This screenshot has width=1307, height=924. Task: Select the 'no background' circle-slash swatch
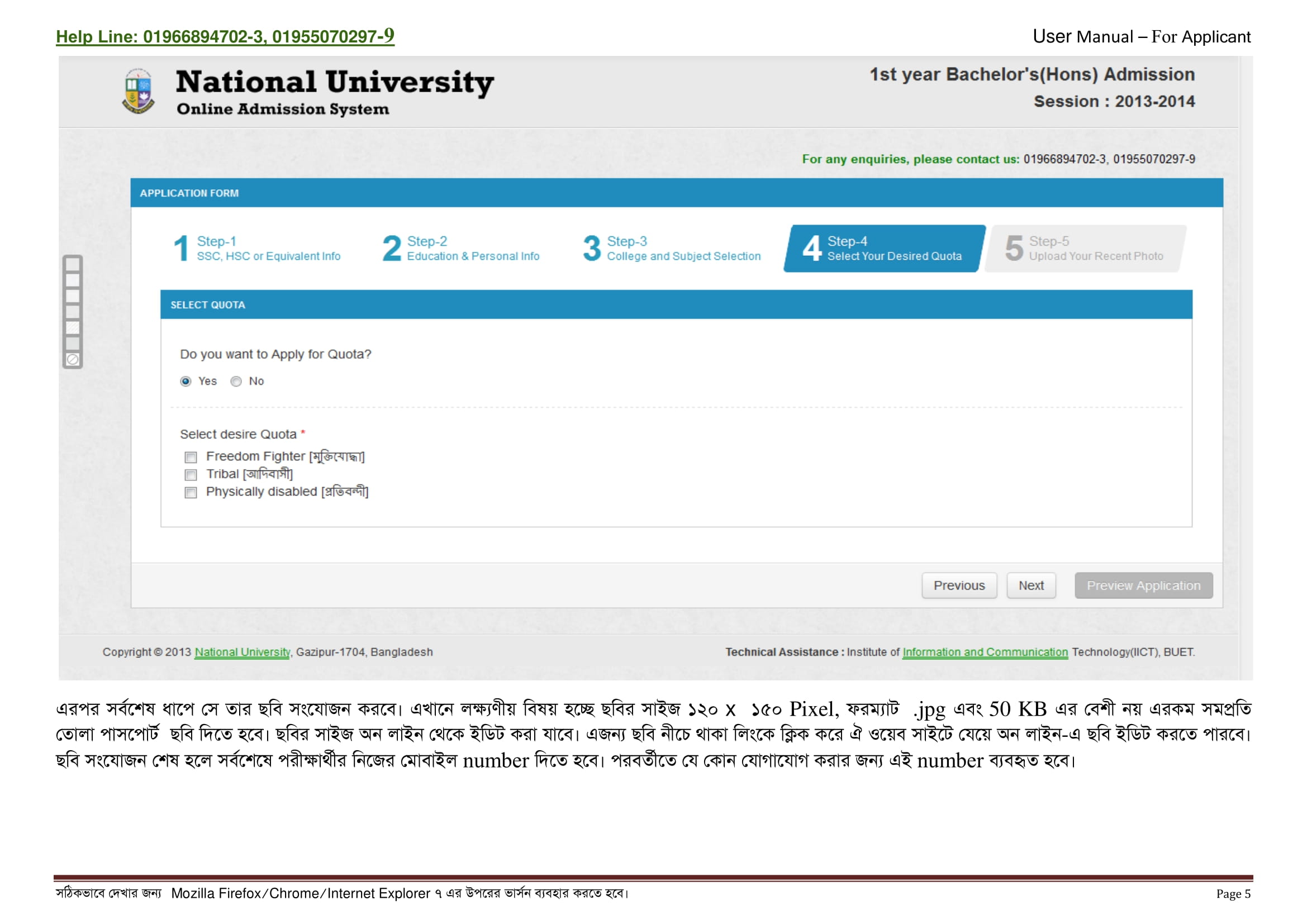coord(73,359)
